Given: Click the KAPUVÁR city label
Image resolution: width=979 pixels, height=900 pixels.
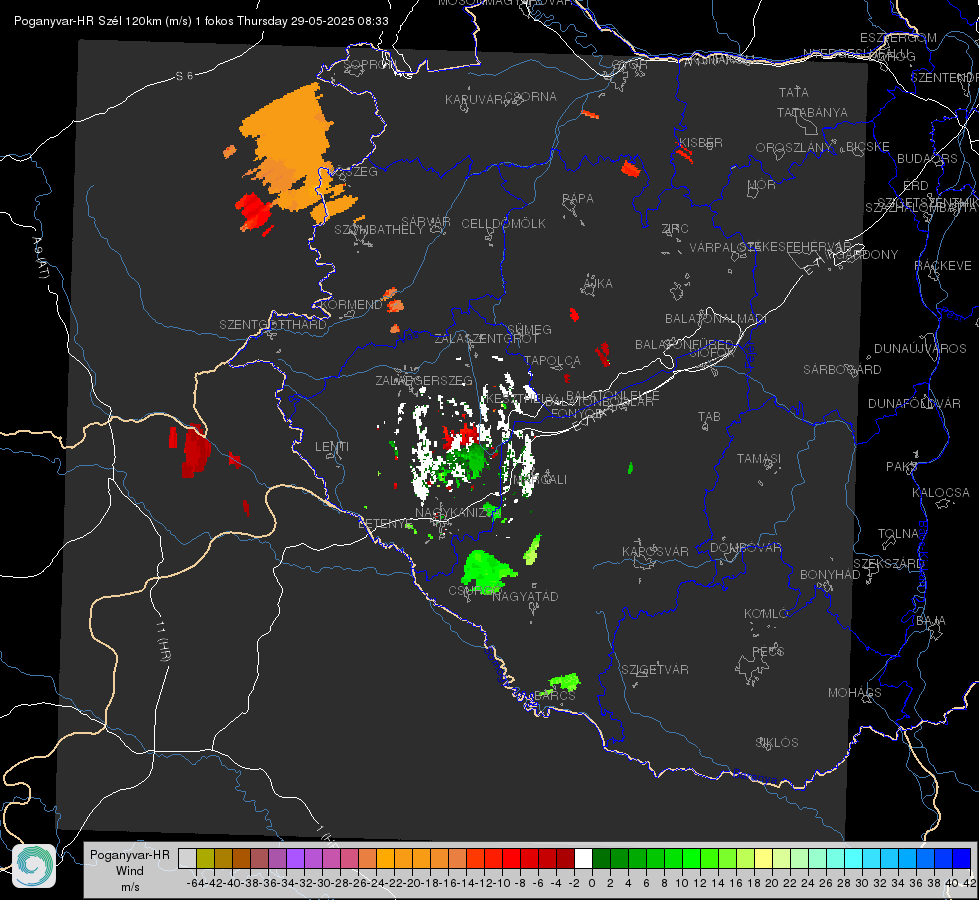Looking at the screenshot, I should pyautogui.click(x=475, y=100).
